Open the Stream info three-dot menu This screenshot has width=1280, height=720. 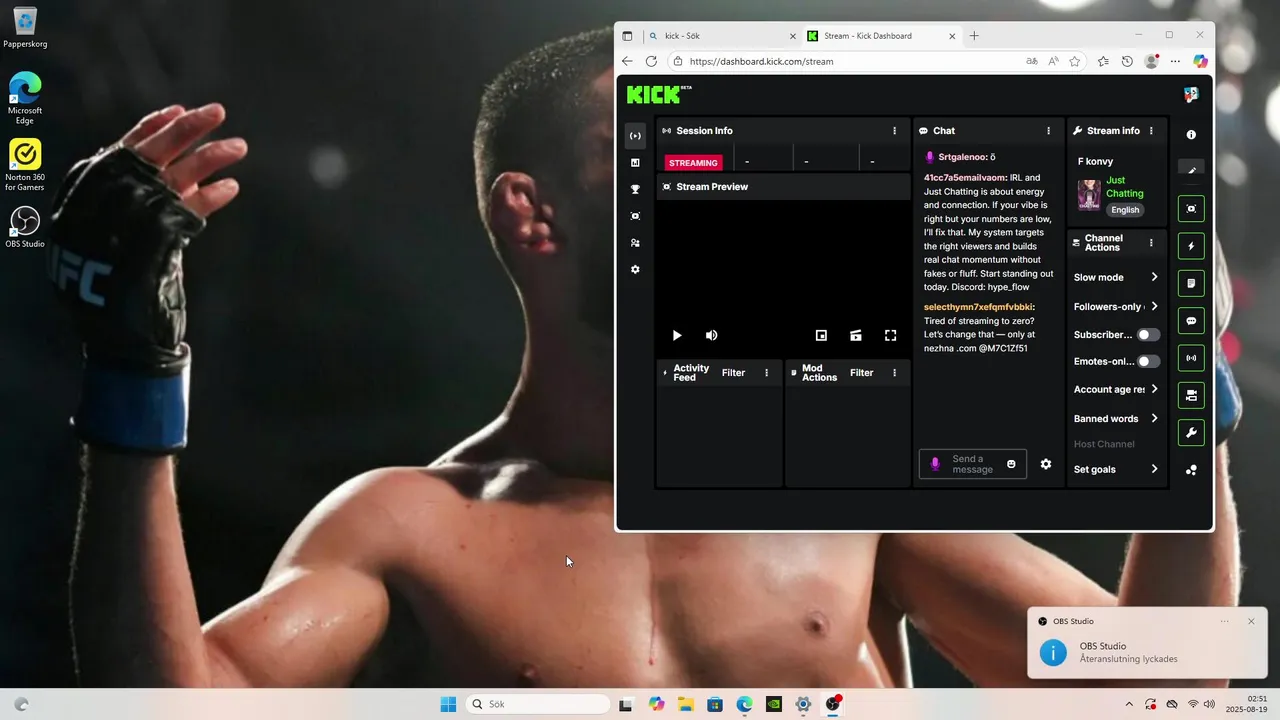pos(1151,131)
